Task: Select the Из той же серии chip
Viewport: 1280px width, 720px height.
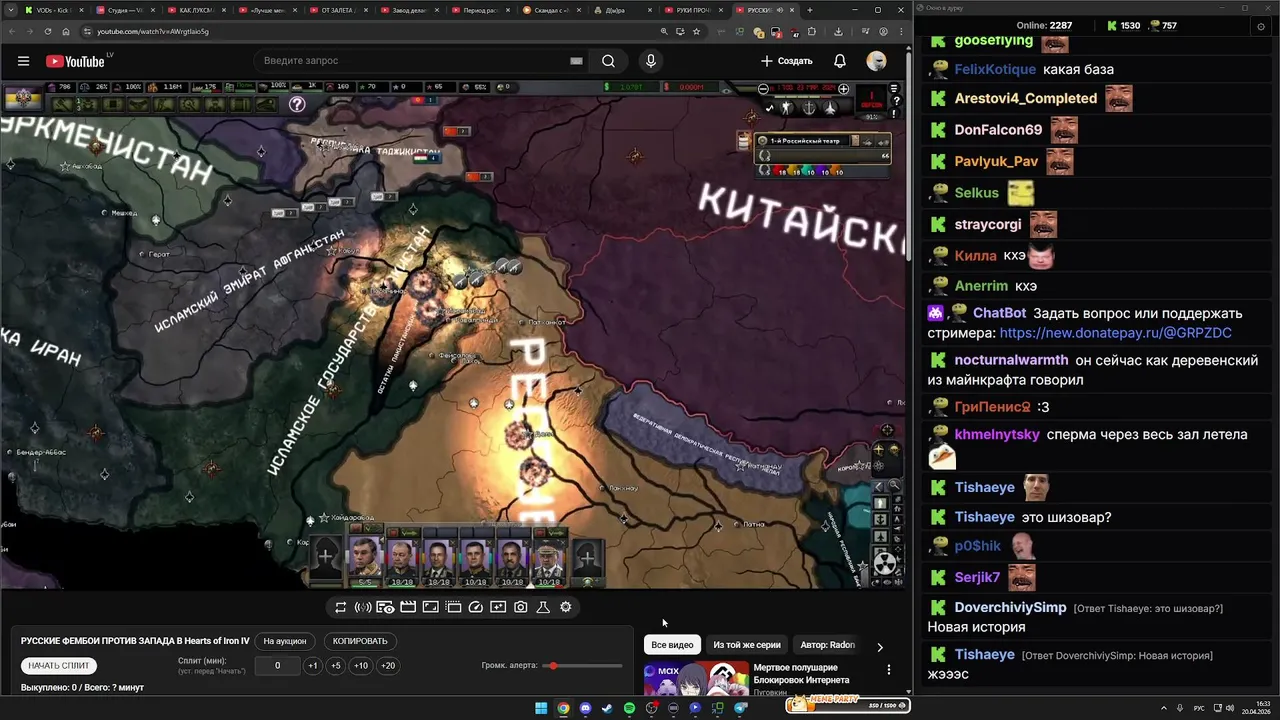Action: pyautogui.click(x=747, y=645)
